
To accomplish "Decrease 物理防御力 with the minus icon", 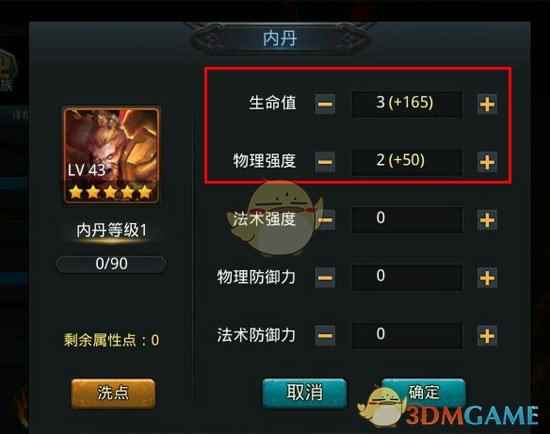I will pyautogui.click(x=325, y=278).
